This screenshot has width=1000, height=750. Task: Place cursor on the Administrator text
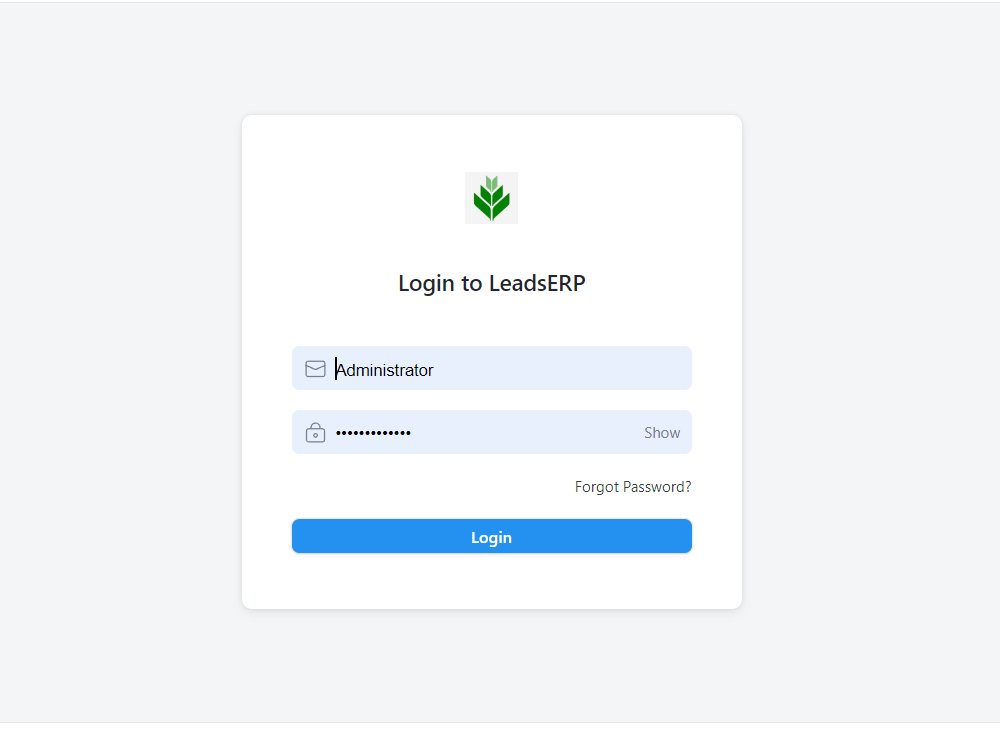pos(385,370)
